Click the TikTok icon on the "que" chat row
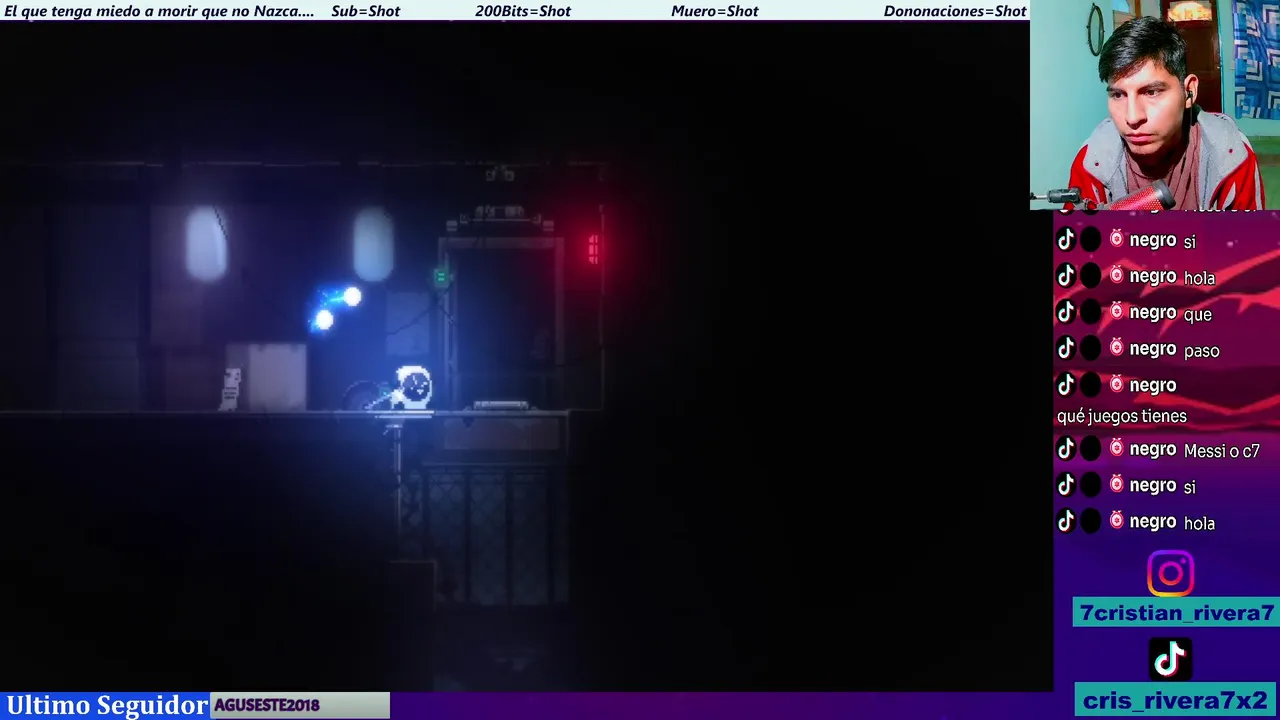Viewport: 1280px width, 720px height. click(x=1066, y=312)
